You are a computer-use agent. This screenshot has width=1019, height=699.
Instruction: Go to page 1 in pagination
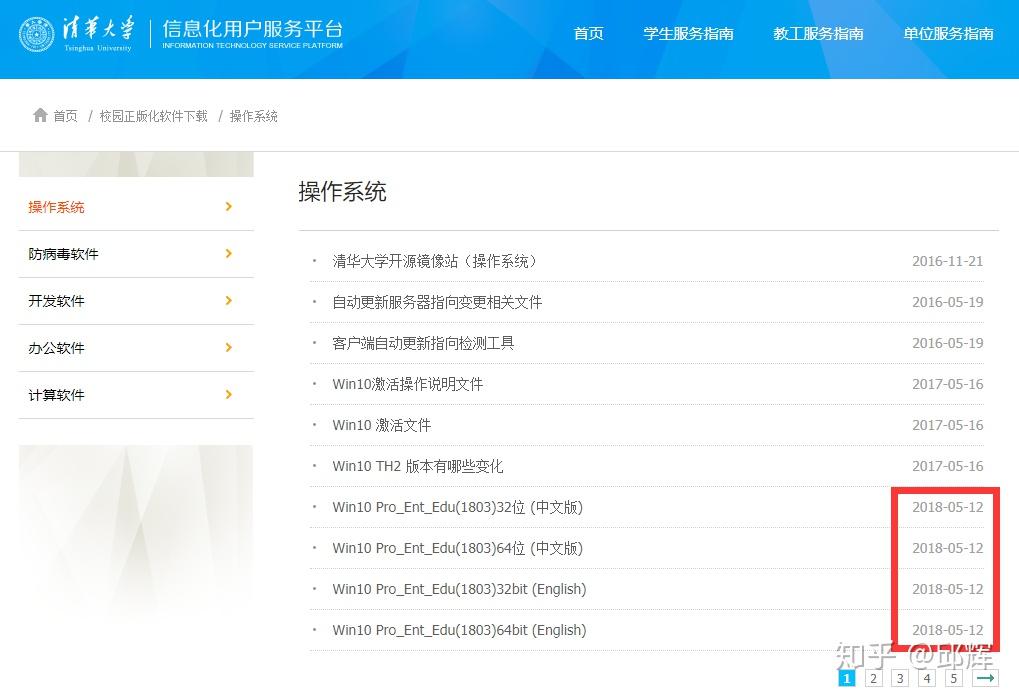point(846,678)
